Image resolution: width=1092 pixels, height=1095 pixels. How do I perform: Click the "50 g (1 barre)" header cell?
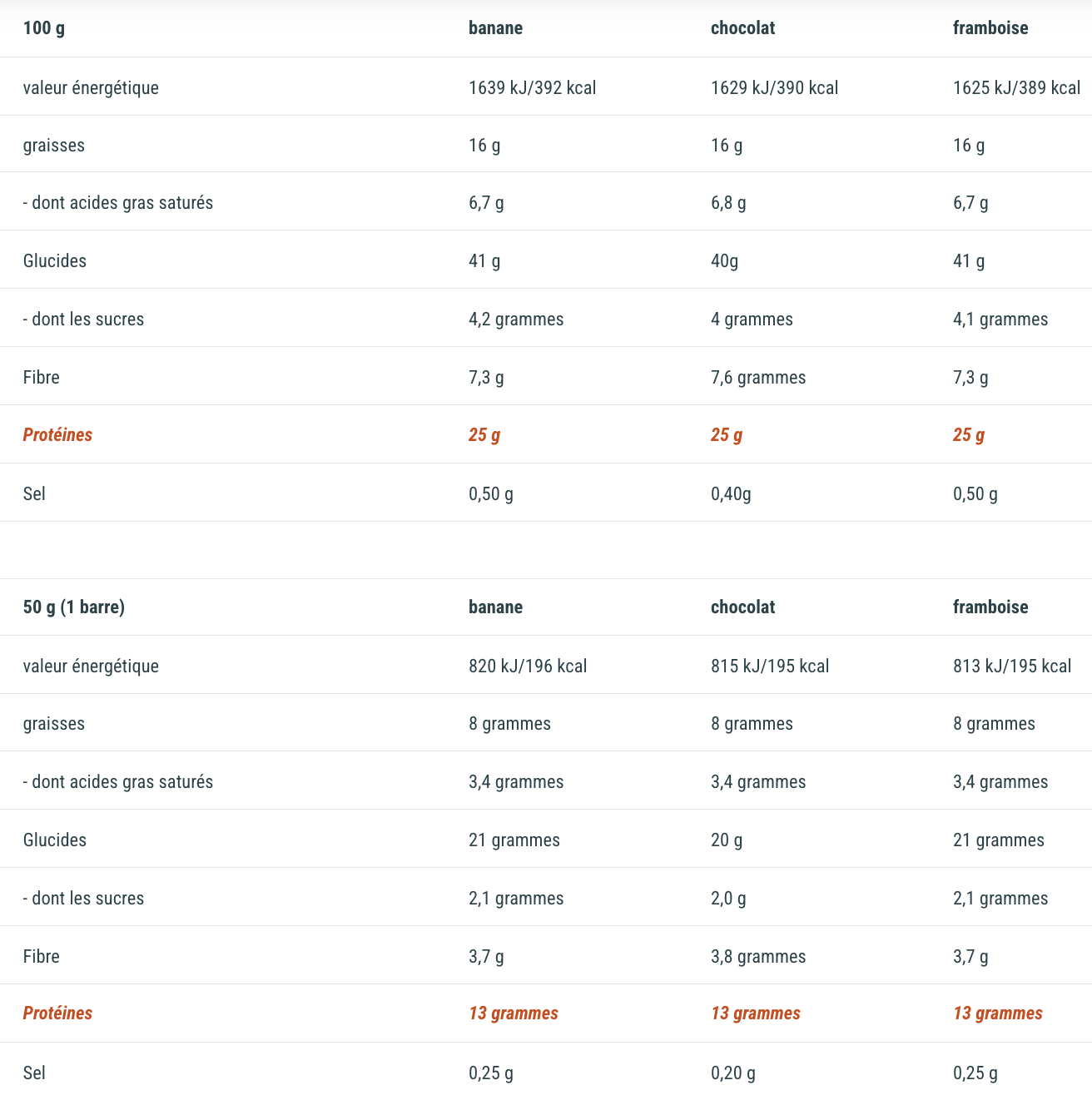74,607
